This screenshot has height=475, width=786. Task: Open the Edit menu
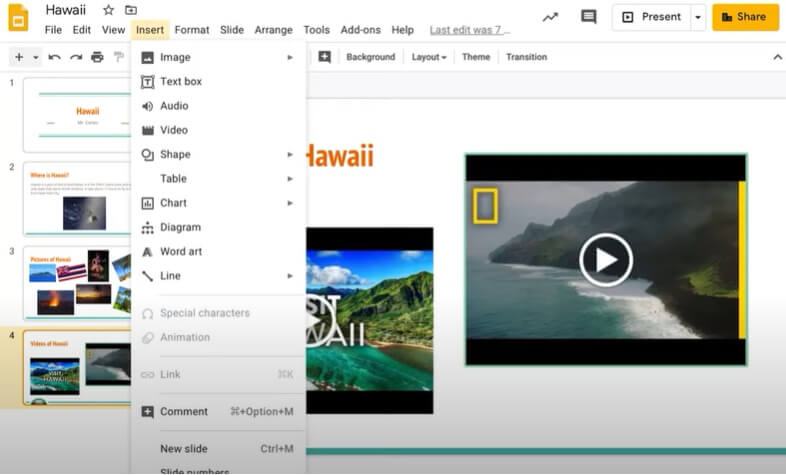(82, 30)
